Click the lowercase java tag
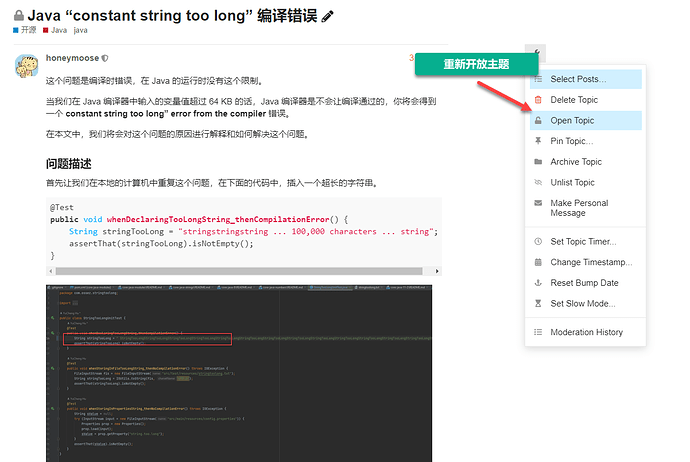Viewport: 690px width, 462px height. point(80,31)
